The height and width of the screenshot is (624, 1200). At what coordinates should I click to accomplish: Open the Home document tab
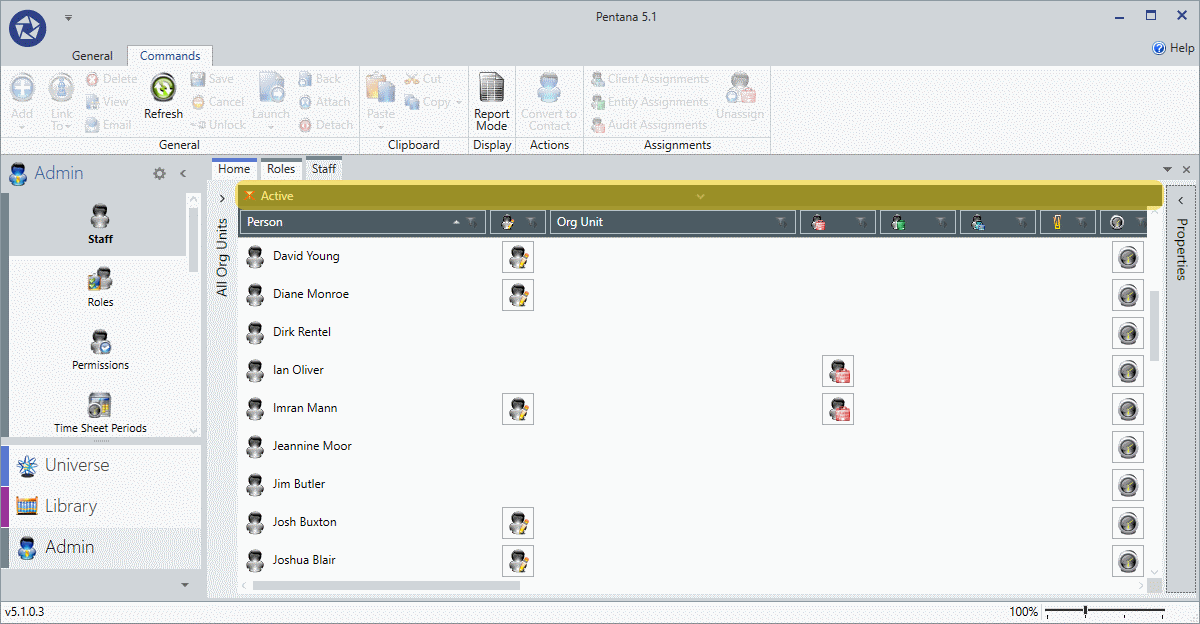[234, 169]
